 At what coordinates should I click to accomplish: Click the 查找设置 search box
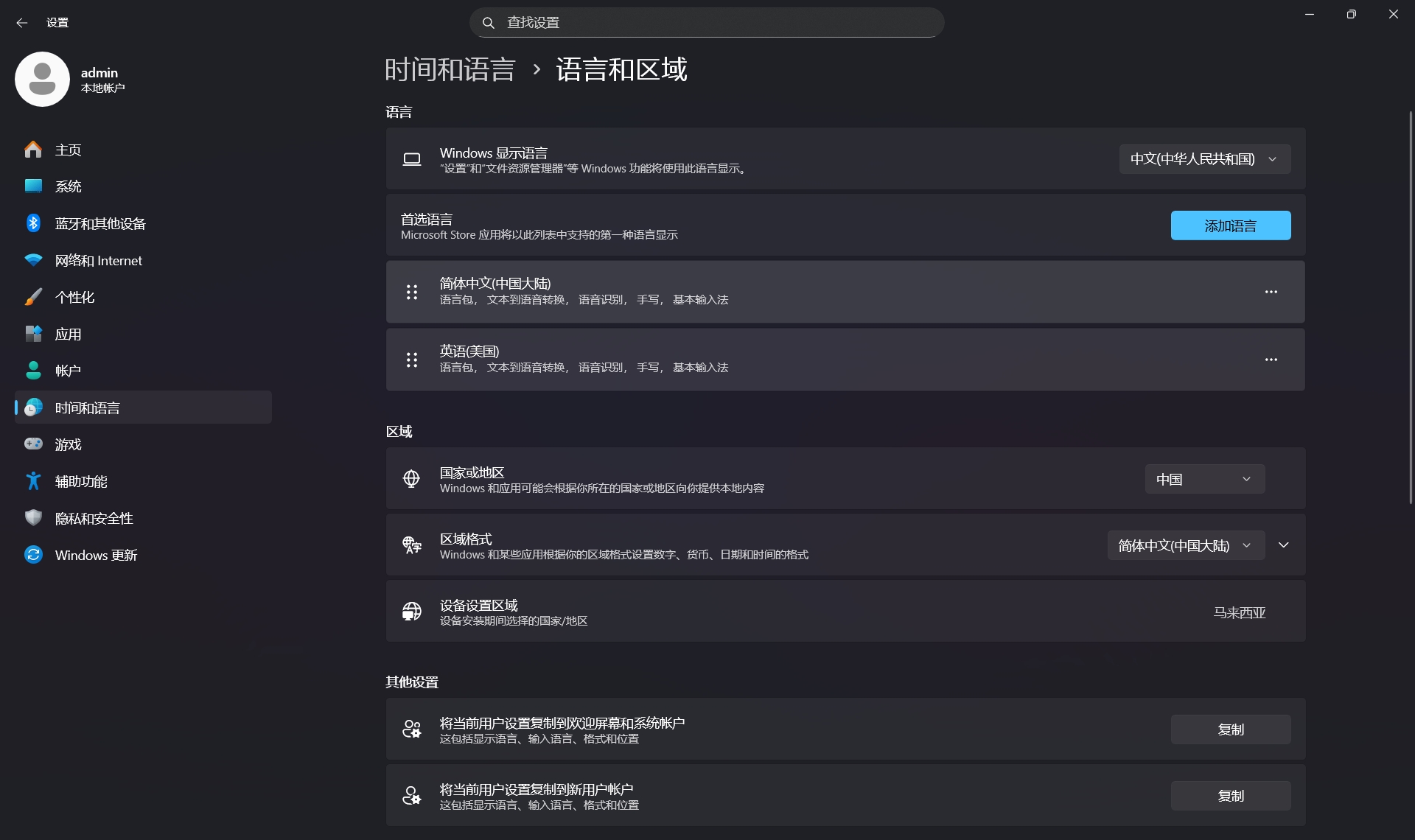point(706,23)
